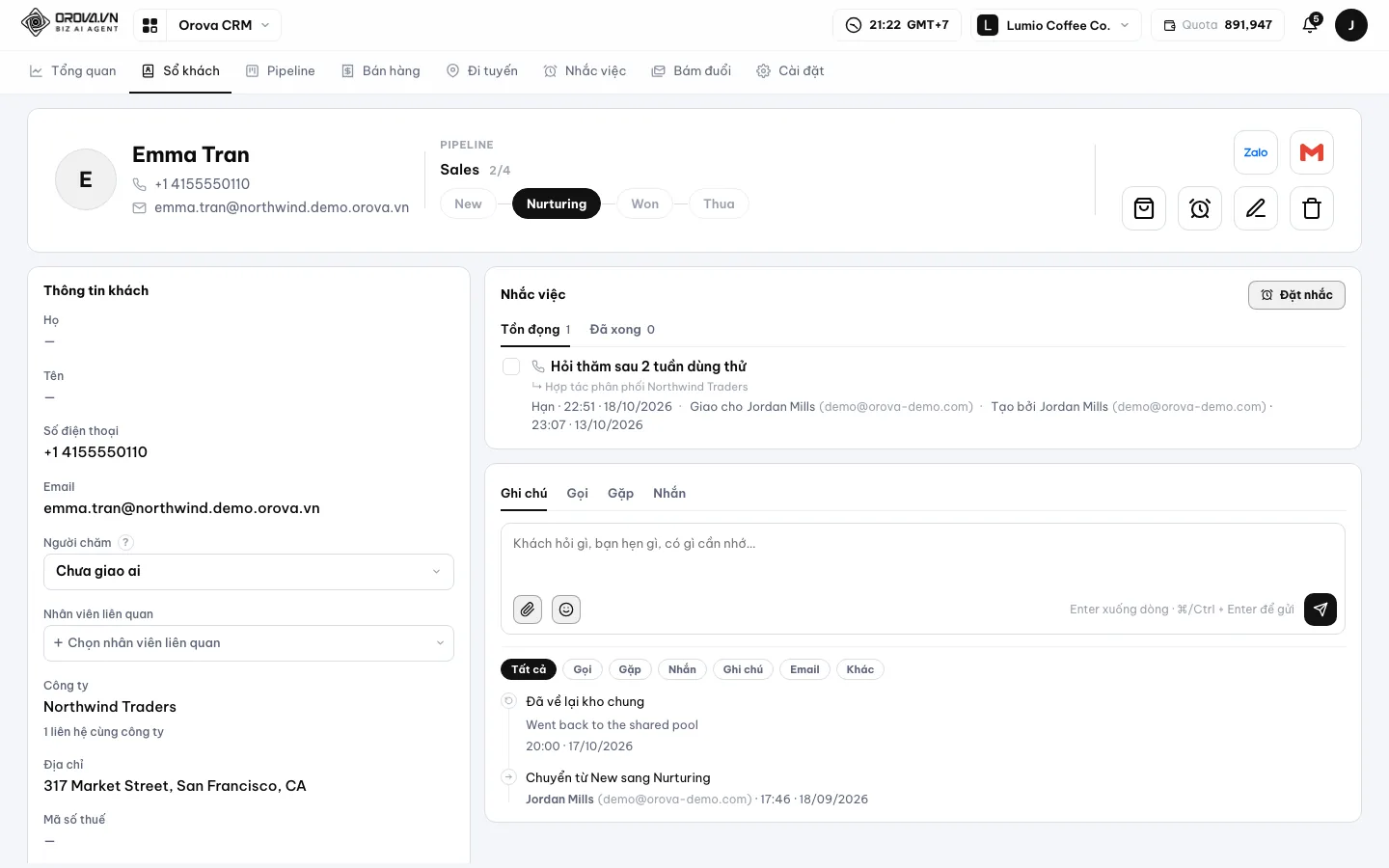
Task: Click the Emma Tran avatar circle
Action: click(x=86, y=179)
